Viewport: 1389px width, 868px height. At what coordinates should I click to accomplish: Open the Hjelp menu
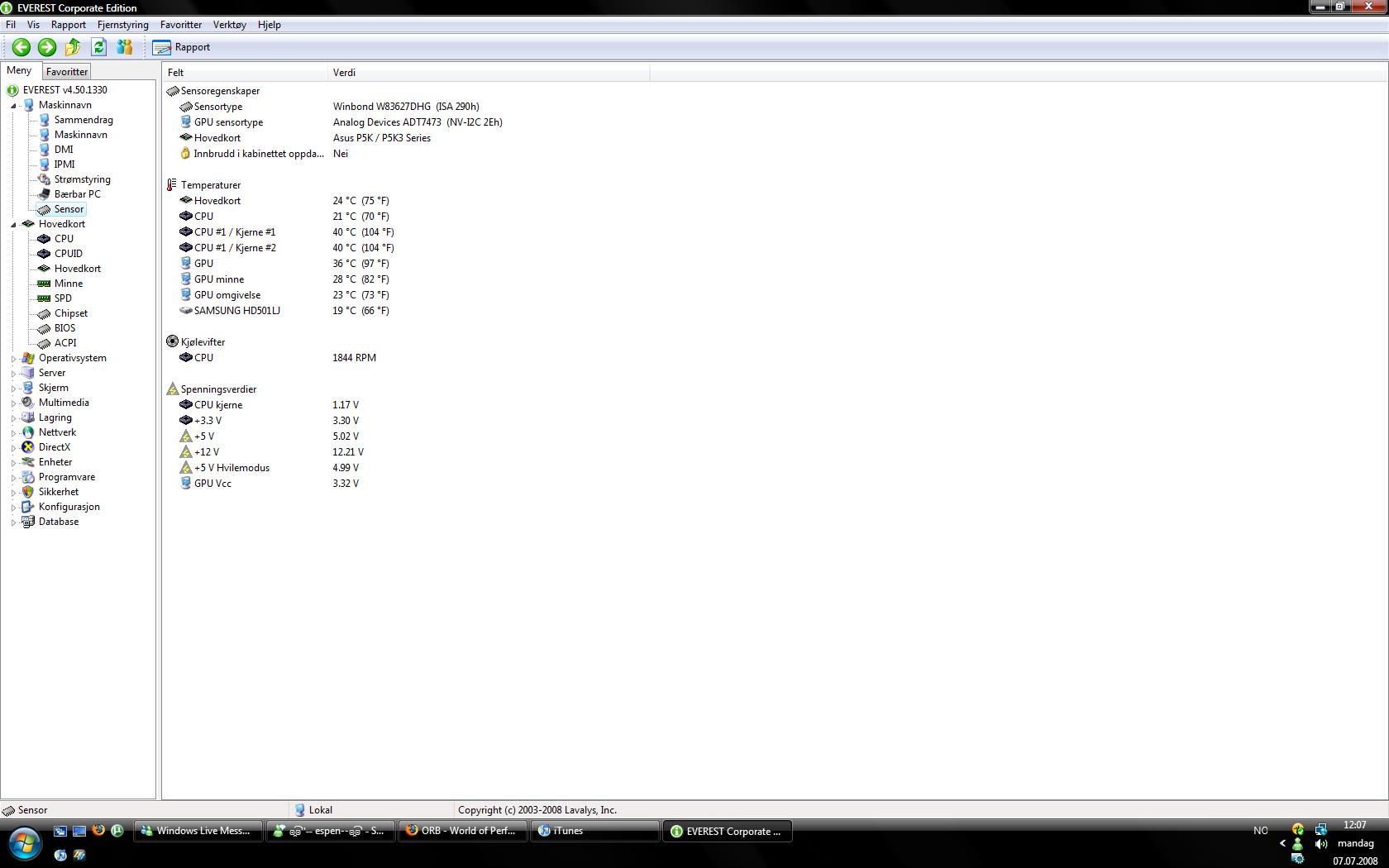pyautogui.click(x=270, y=25)
